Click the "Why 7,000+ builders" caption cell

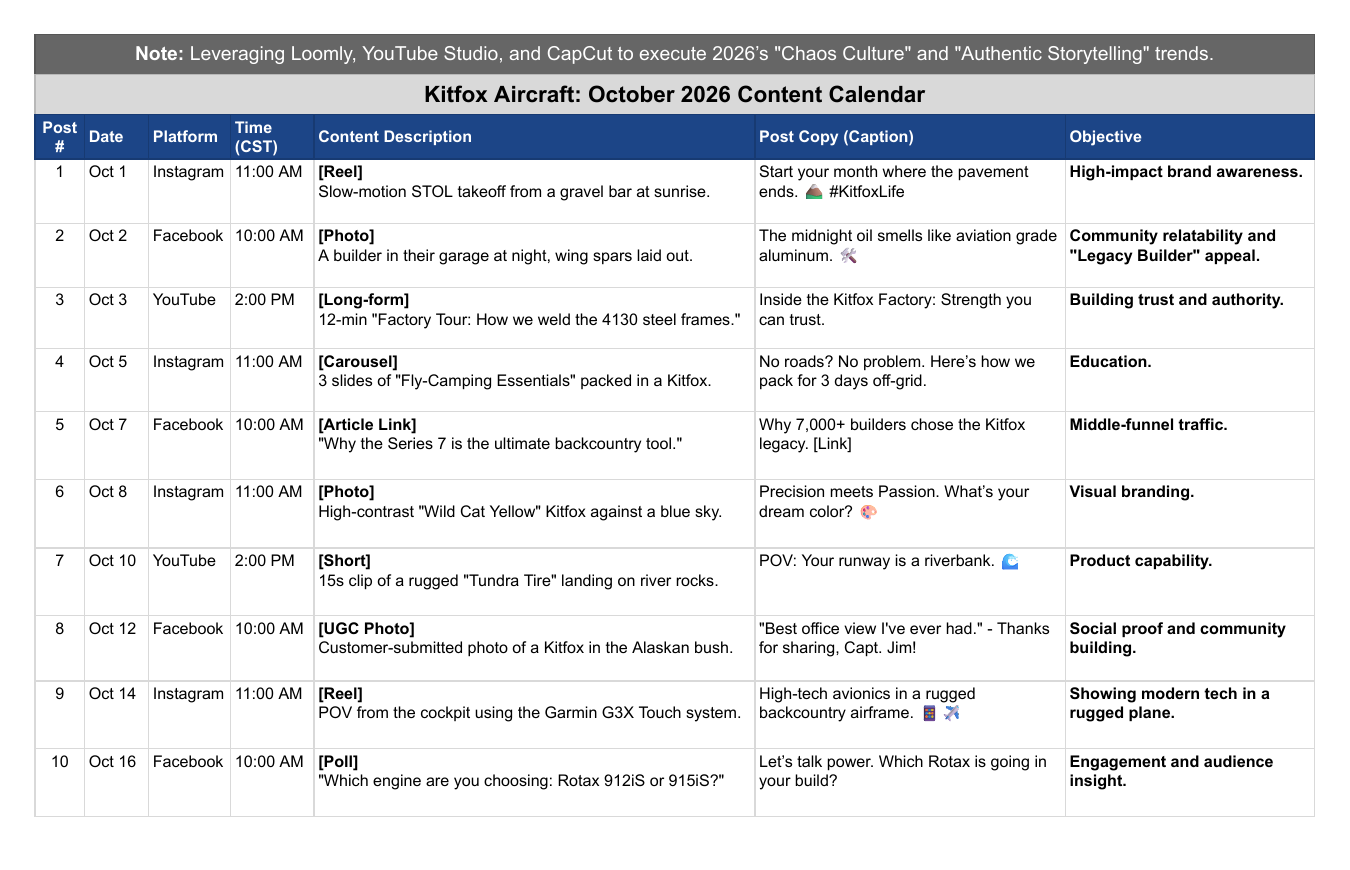click(910, 445)
